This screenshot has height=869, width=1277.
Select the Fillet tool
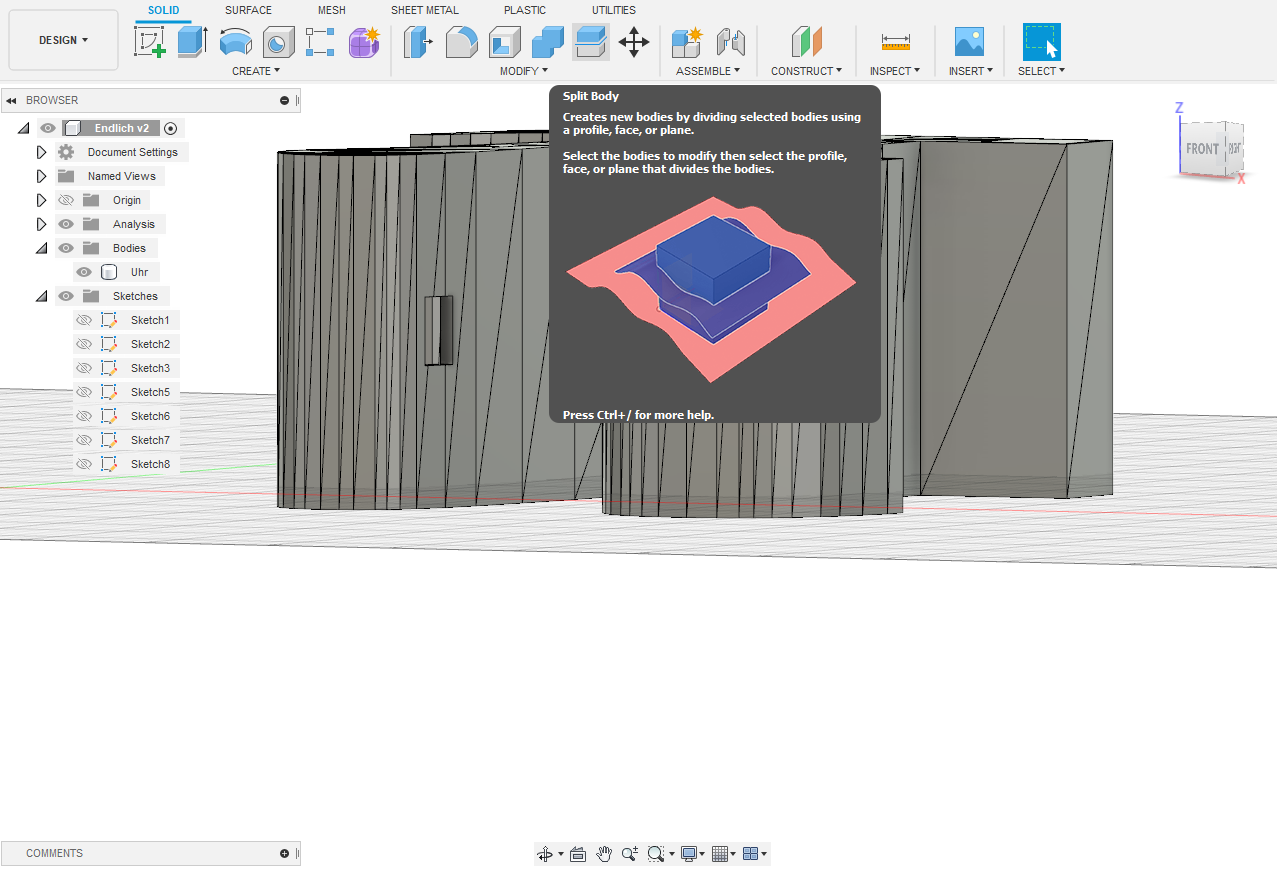pos(461,42)
